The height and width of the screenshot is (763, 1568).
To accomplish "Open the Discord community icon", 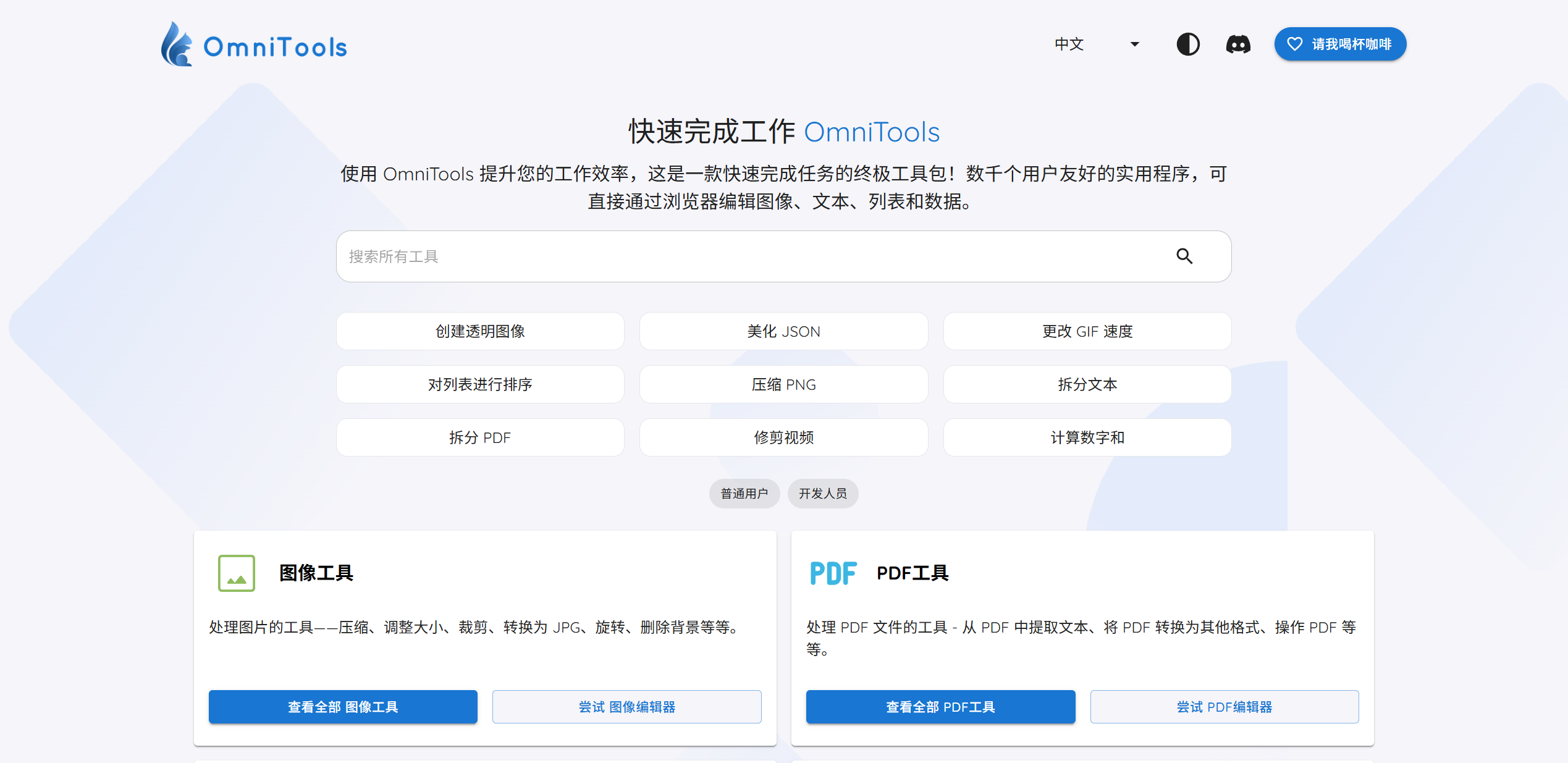I will pos(1237,44).
